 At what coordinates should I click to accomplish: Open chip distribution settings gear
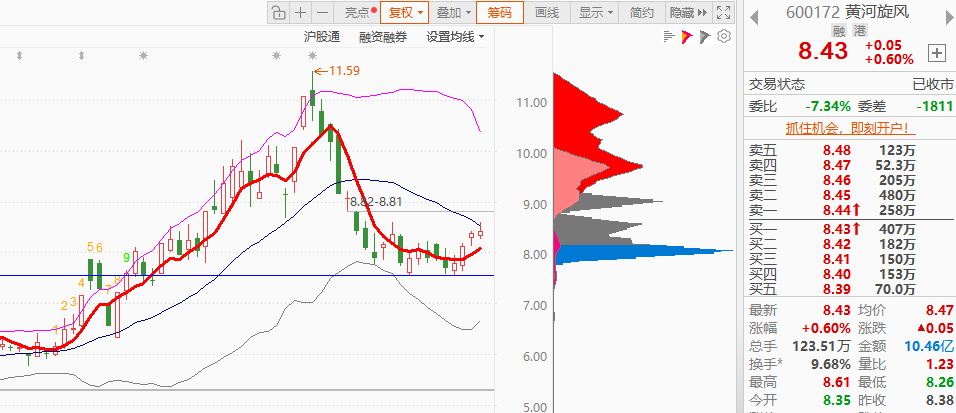pos(724,37)
